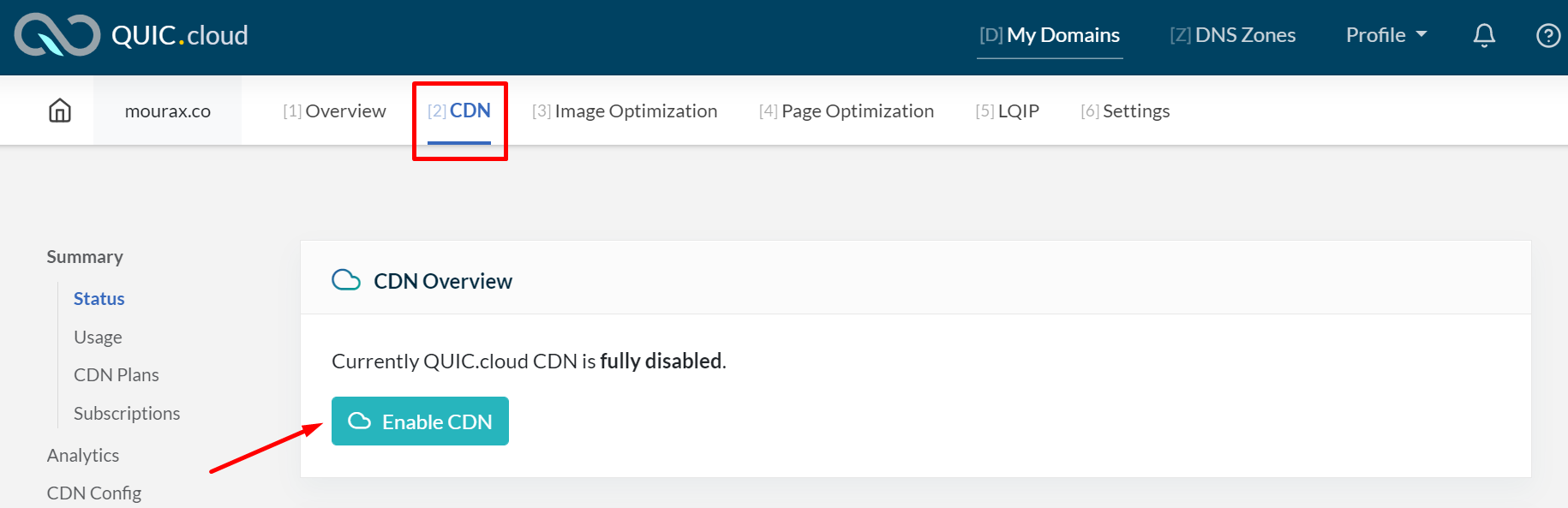This screenshot has height=508, width=1568.
Task: Expand the CDN Config sidebar section
Action: click(94, 493)
